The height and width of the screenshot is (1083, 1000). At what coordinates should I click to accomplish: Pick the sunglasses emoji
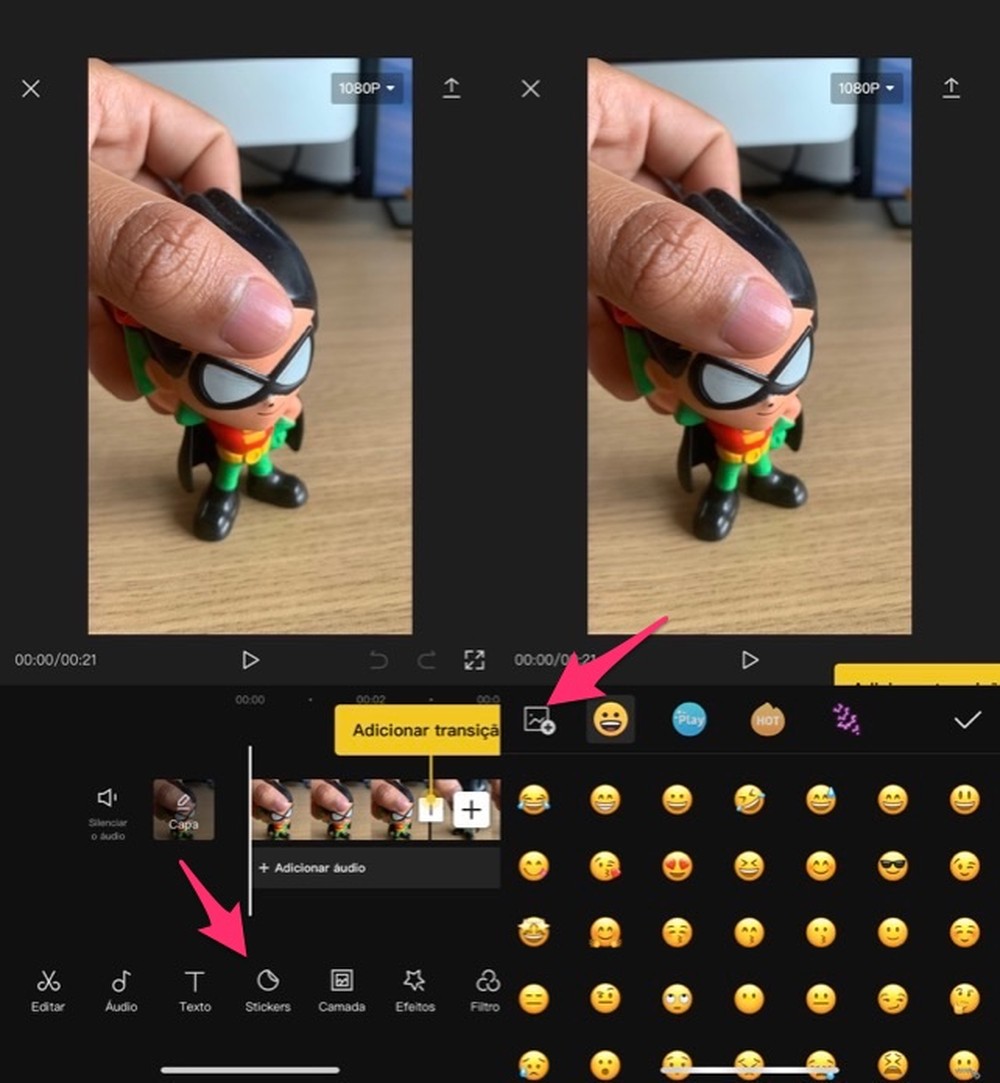point(893,866)
